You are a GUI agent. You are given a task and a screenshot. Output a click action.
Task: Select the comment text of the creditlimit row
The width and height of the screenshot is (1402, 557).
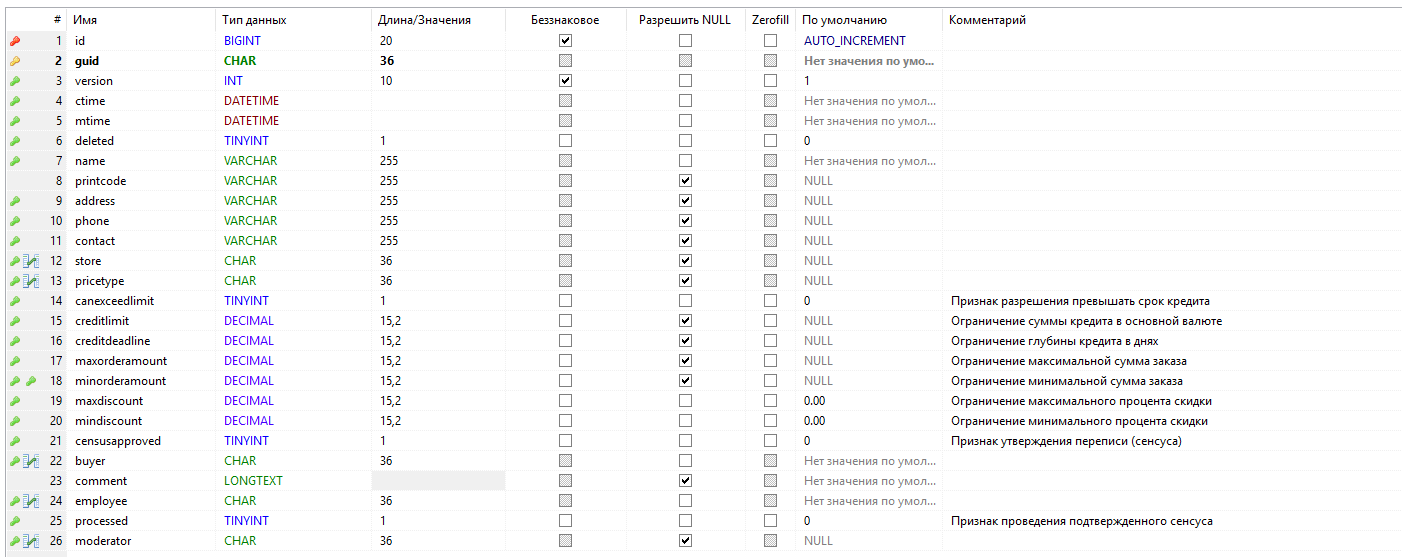(x=1086, y=321)
